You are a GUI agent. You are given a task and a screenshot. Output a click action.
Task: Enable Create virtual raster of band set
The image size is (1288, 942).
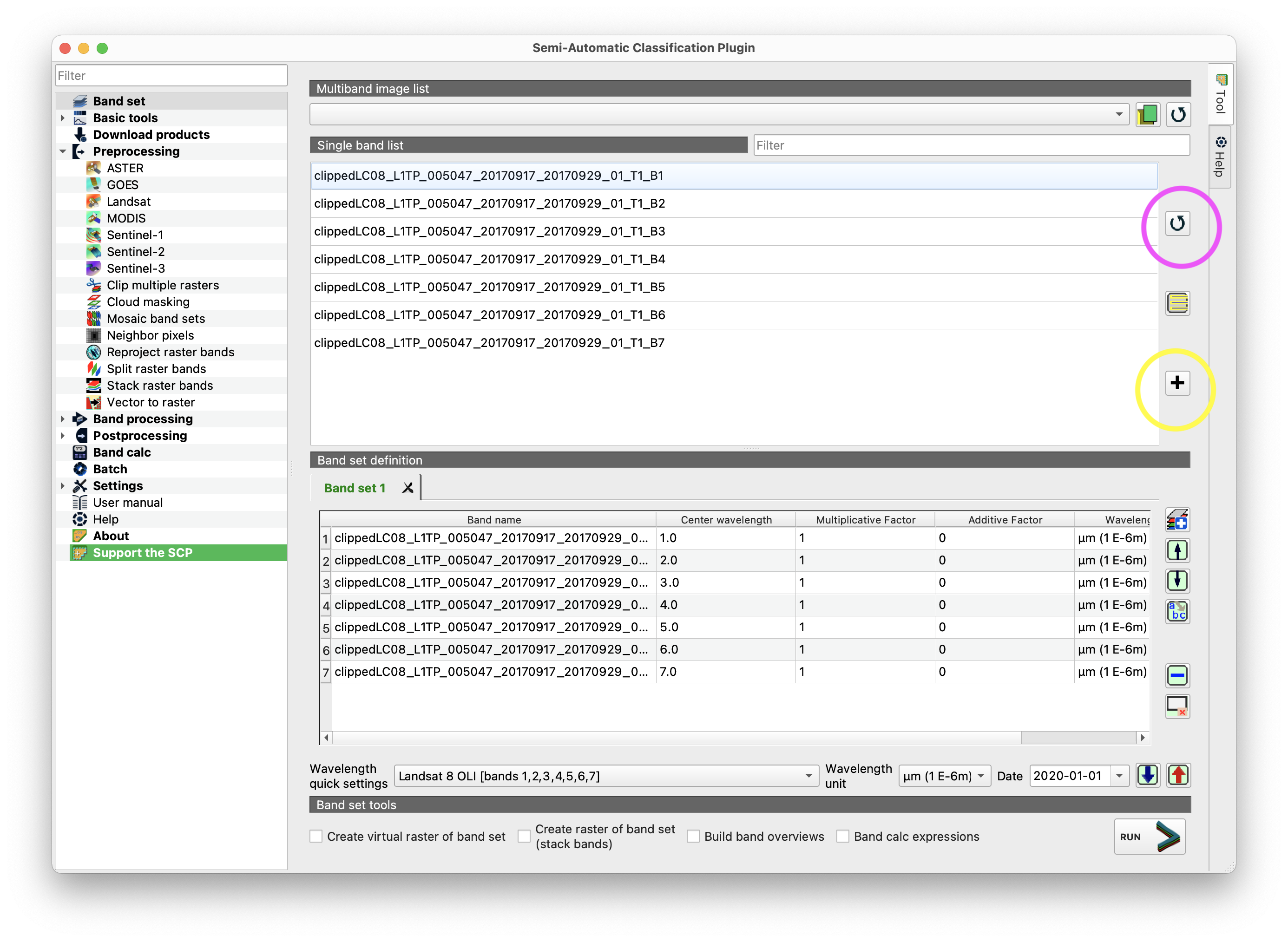(316, 836)
